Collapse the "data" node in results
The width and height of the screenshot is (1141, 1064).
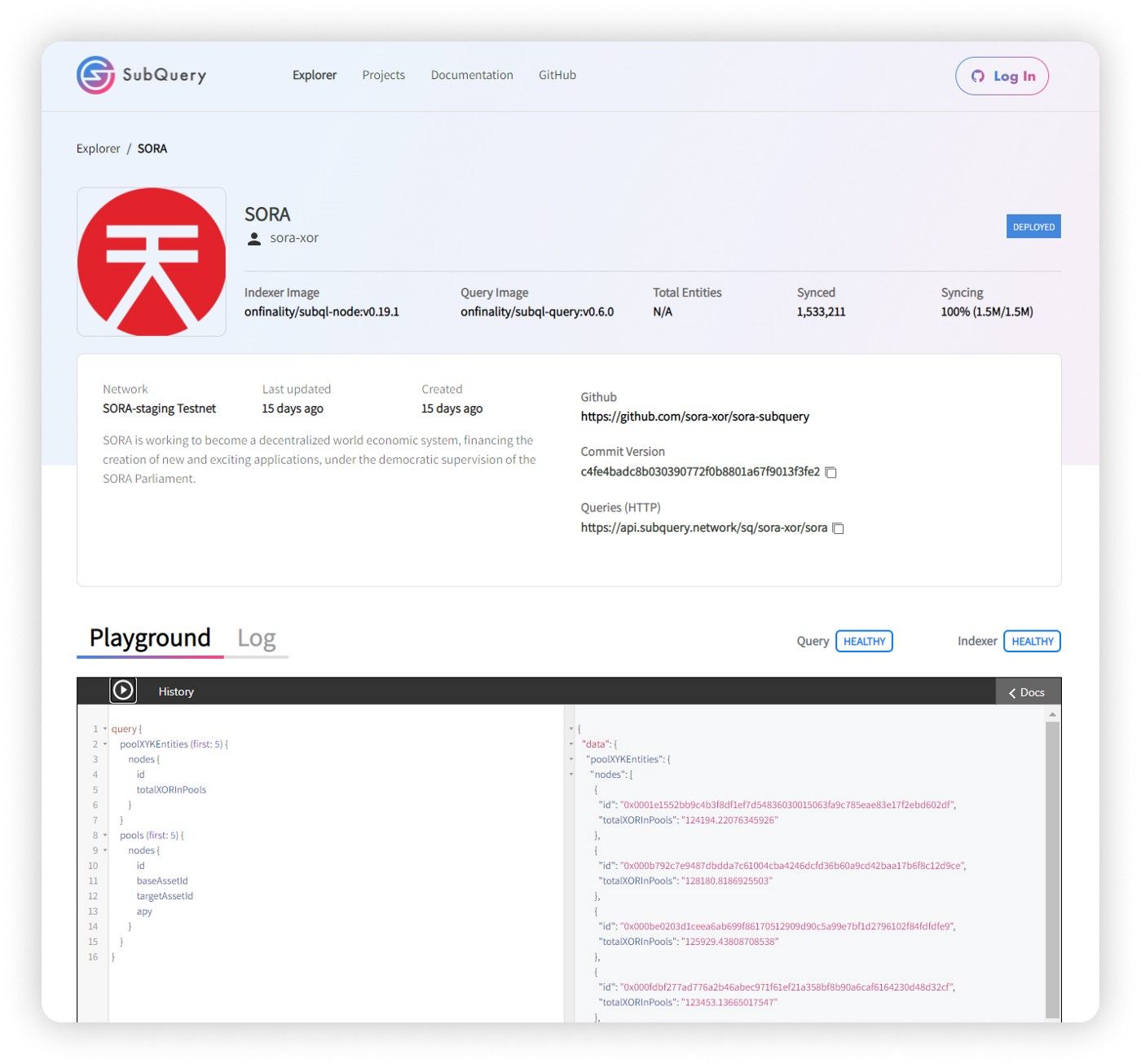571,744
